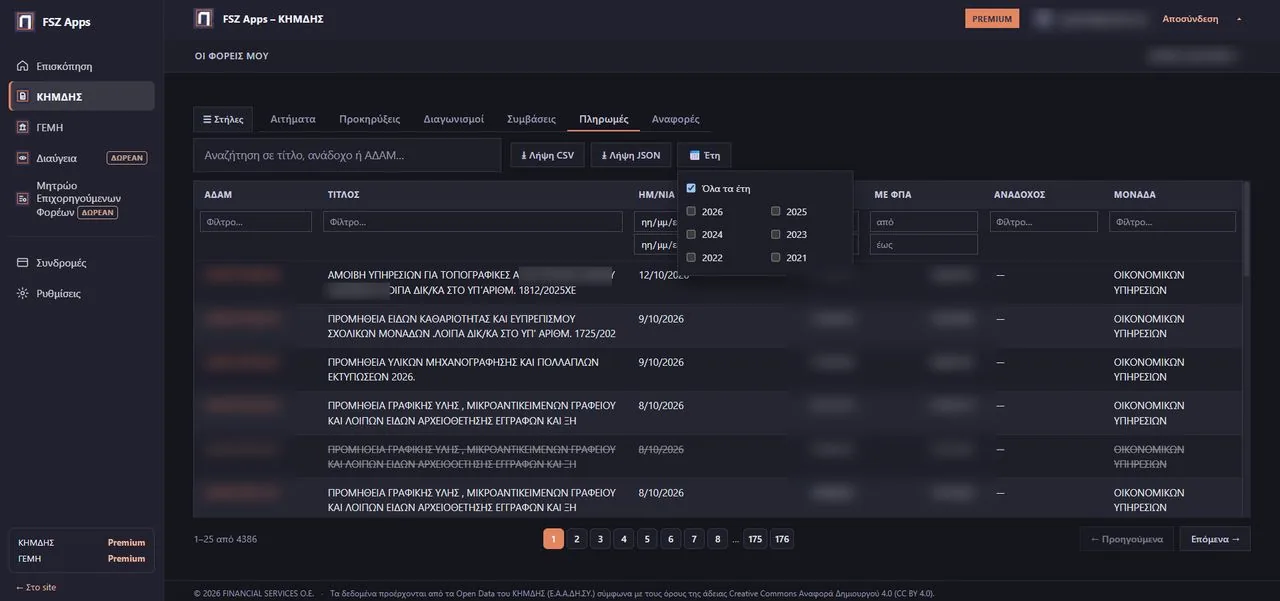Click the table's vertical scrollbar
Viewport: 1280px width, 601px height.
(1245, 230)
